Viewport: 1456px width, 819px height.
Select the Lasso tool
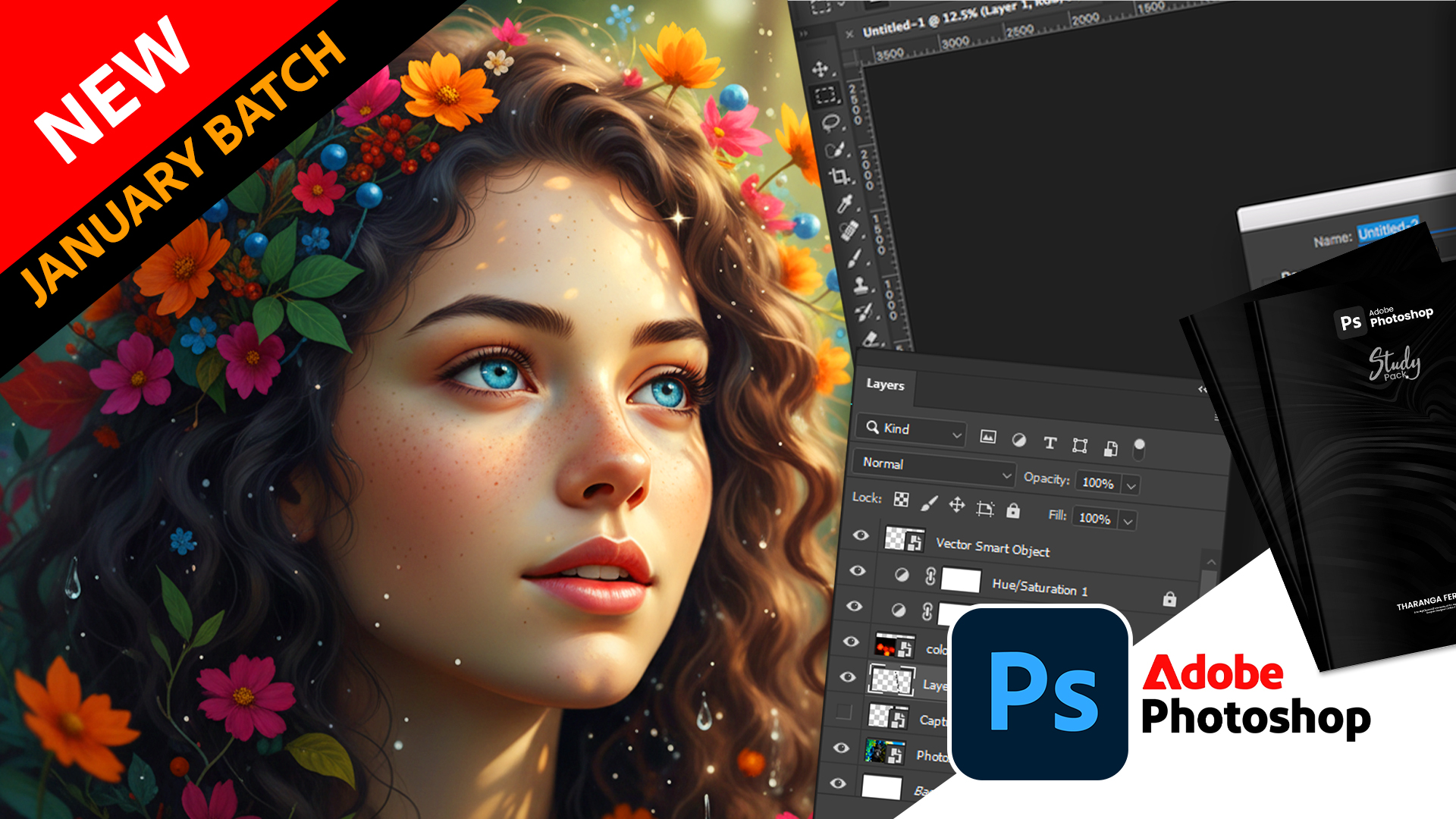[830, 122]
